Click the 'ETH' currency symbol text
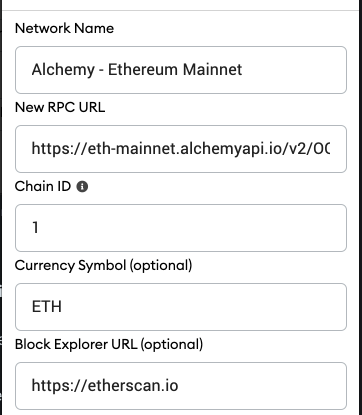The height and width of the screenshot is (415, 362). click(x=47, y=307)
